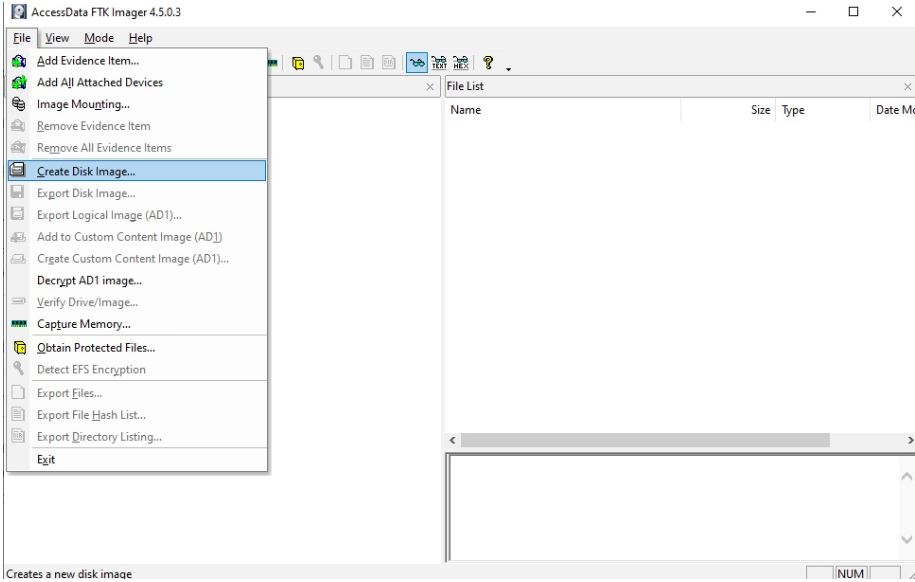Select Add All Attached Devices
Viewport: 915px width, 582px height.
tap(137, 82)
